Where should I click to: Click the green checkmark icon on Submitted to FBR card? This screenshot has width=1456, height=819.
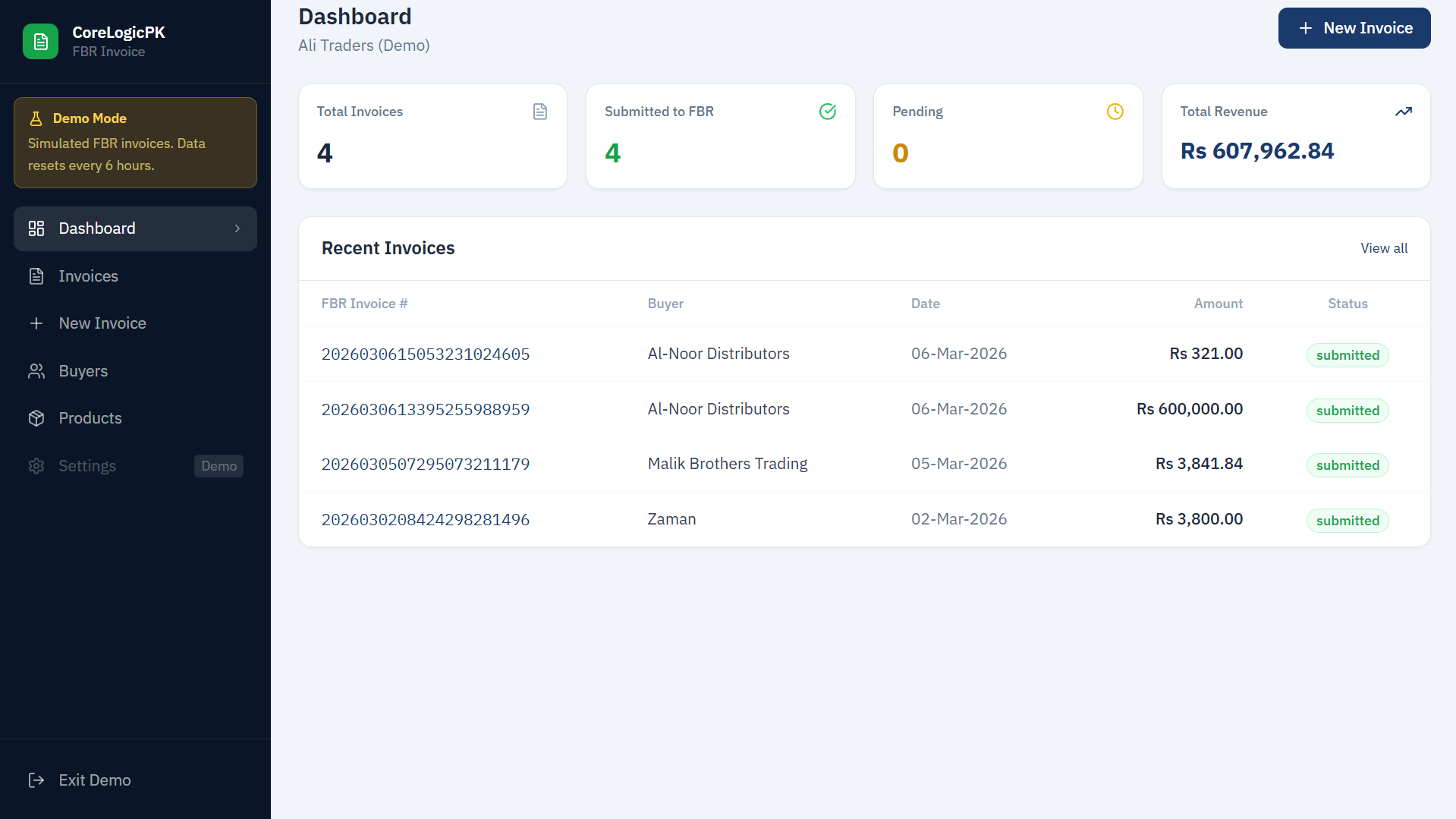coord(828,111)
